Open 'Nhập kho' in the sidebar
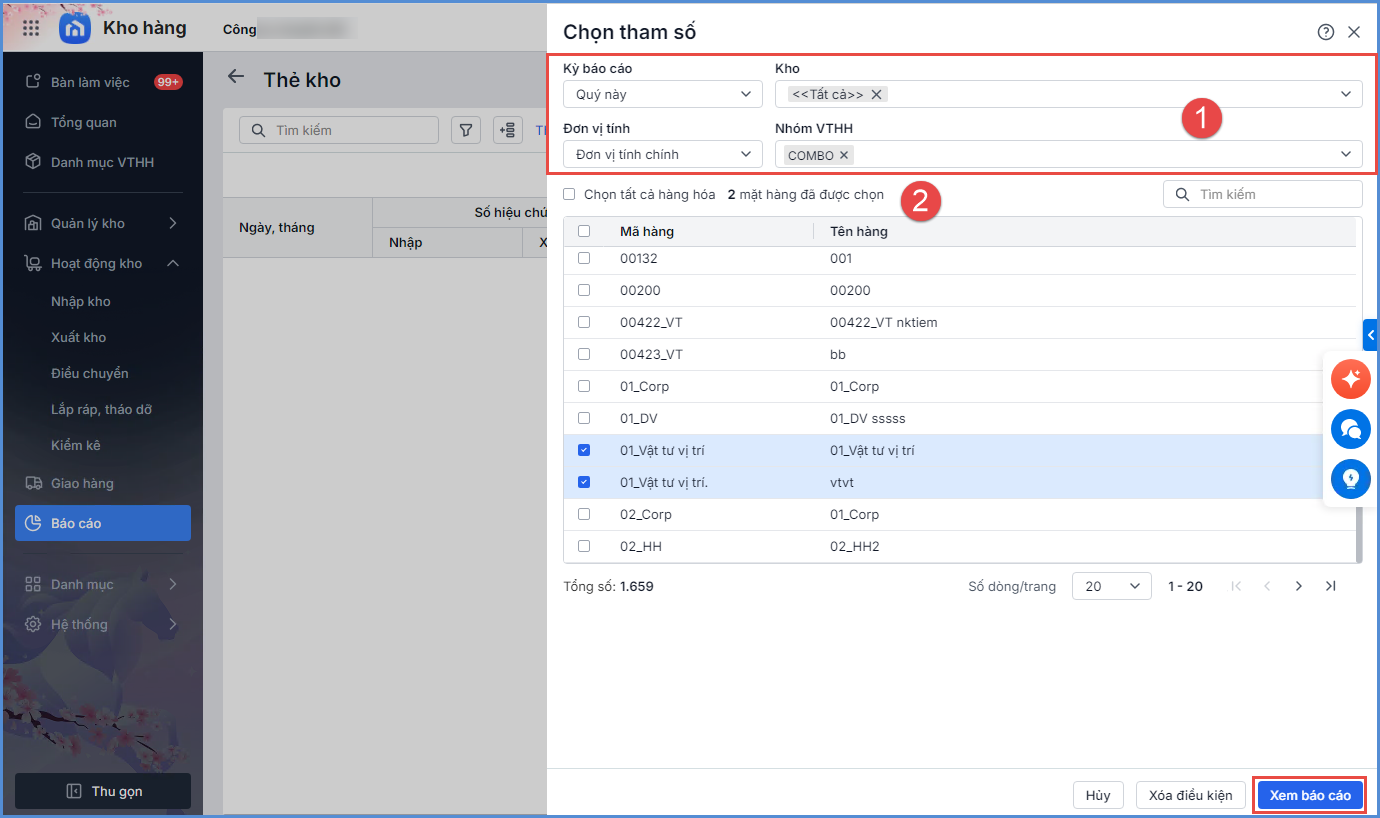 point(81,301)
